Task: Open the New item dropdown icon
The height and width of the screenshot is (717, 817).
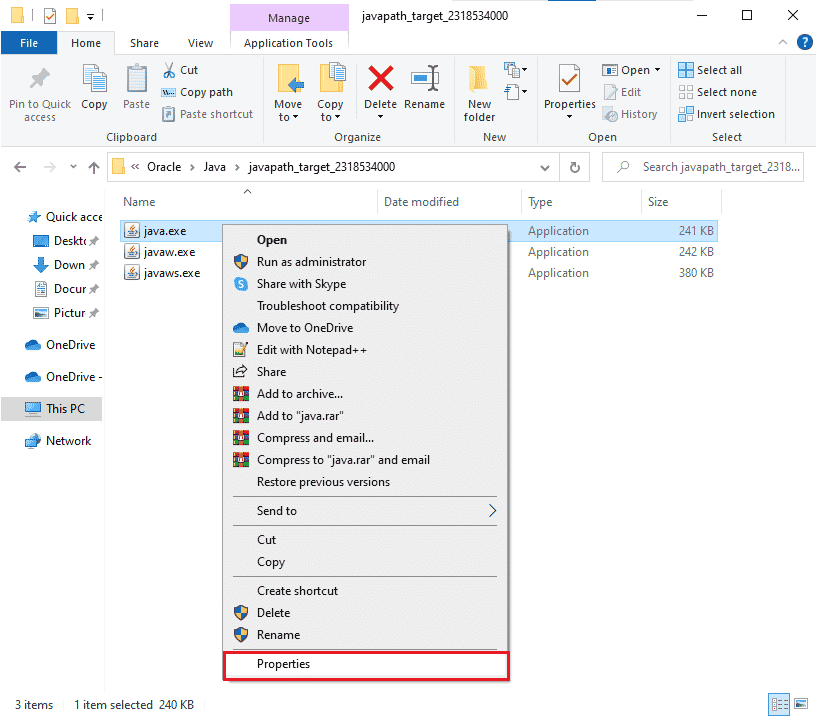Action: tap(515, 69)
